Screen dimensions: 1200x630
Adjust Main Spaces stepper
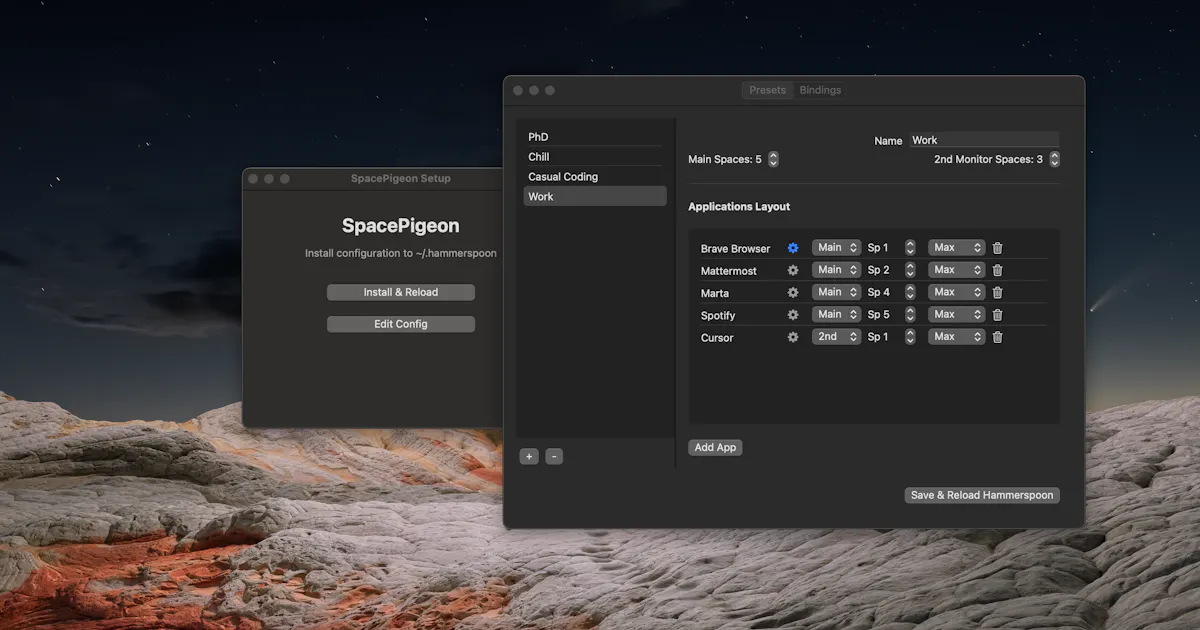tap(773, 159)
